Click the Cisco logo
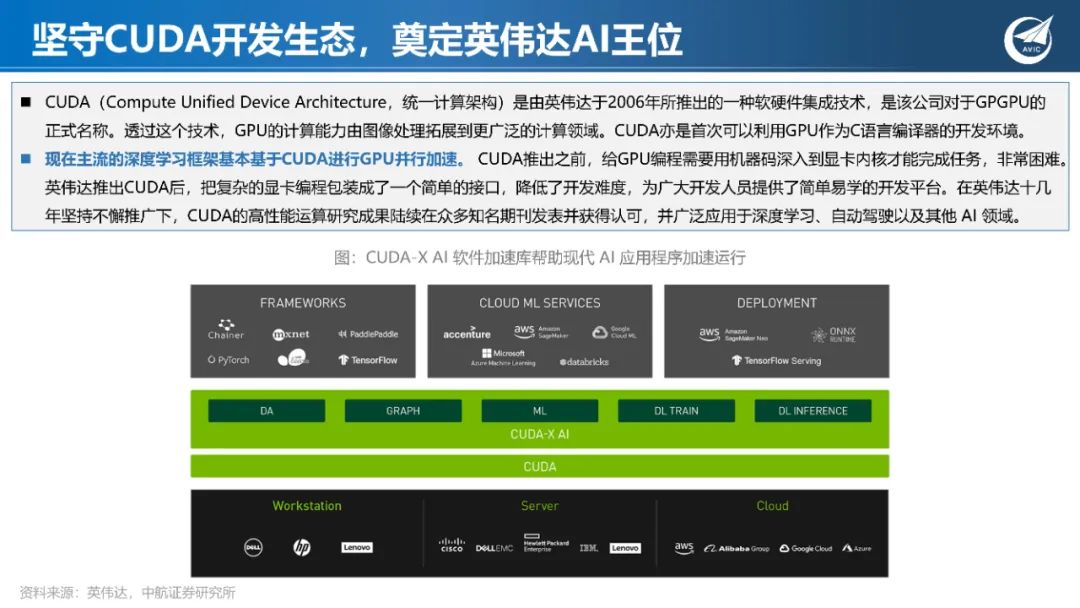 click(x=452, y=545)
